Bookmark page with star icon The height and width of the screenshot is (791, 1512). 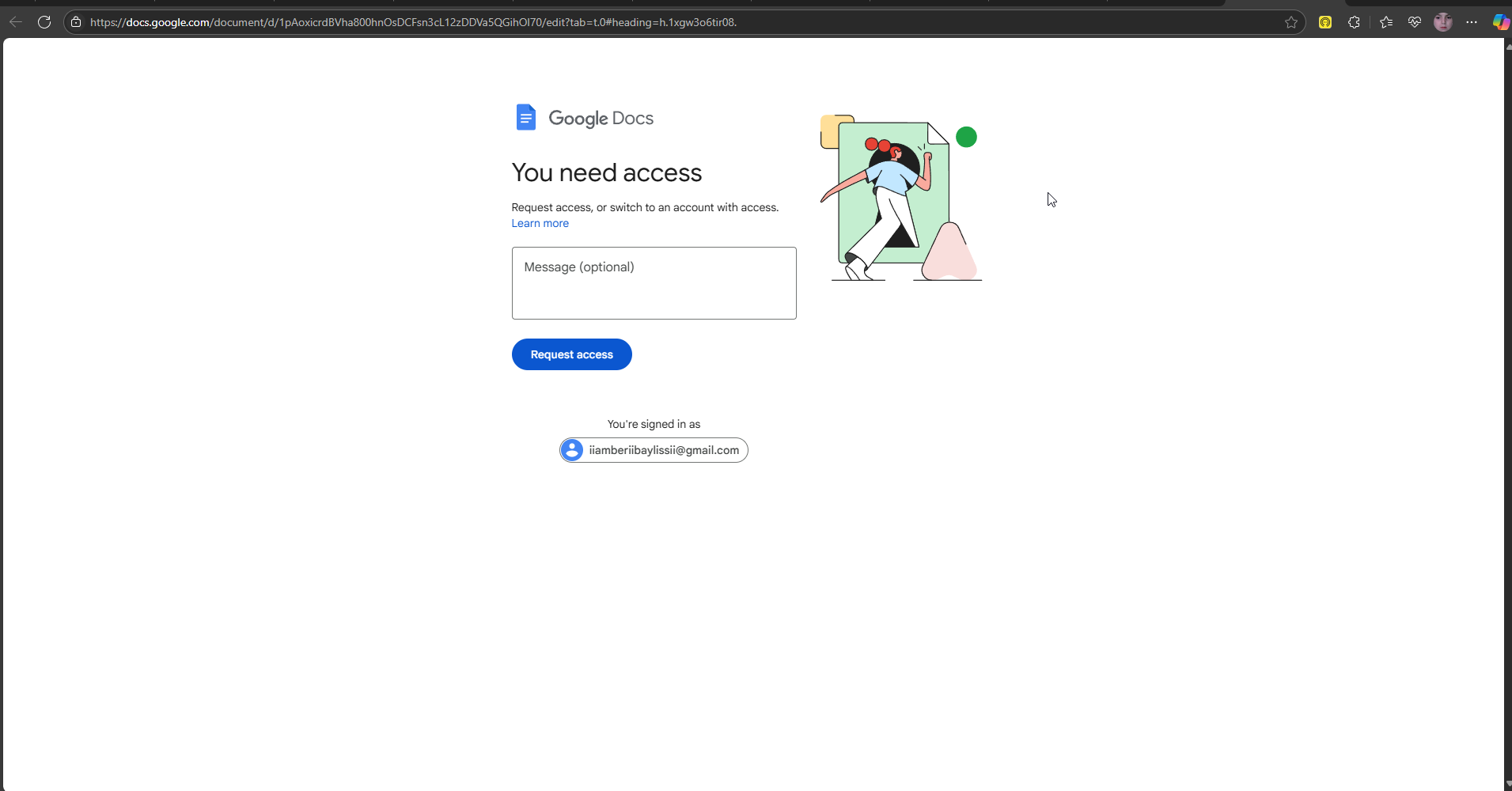1291,22
